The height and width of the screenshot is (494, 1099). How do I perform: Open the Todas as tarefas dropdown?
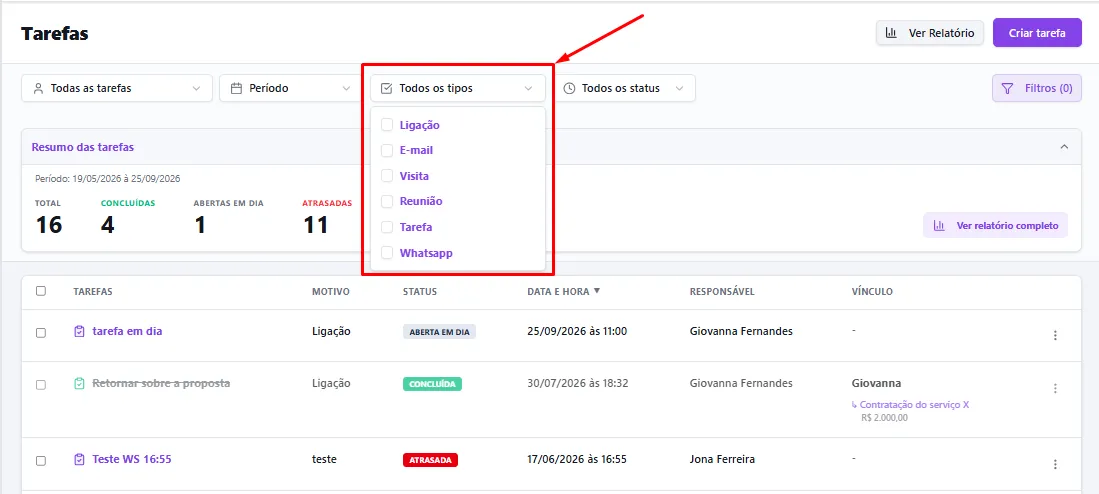(117, 88)
